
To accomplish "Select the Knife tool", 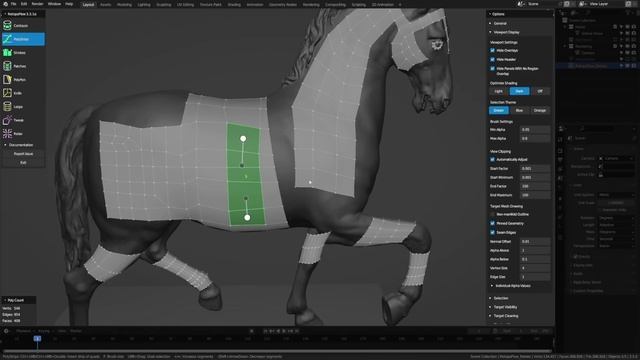I will (23, 93).
